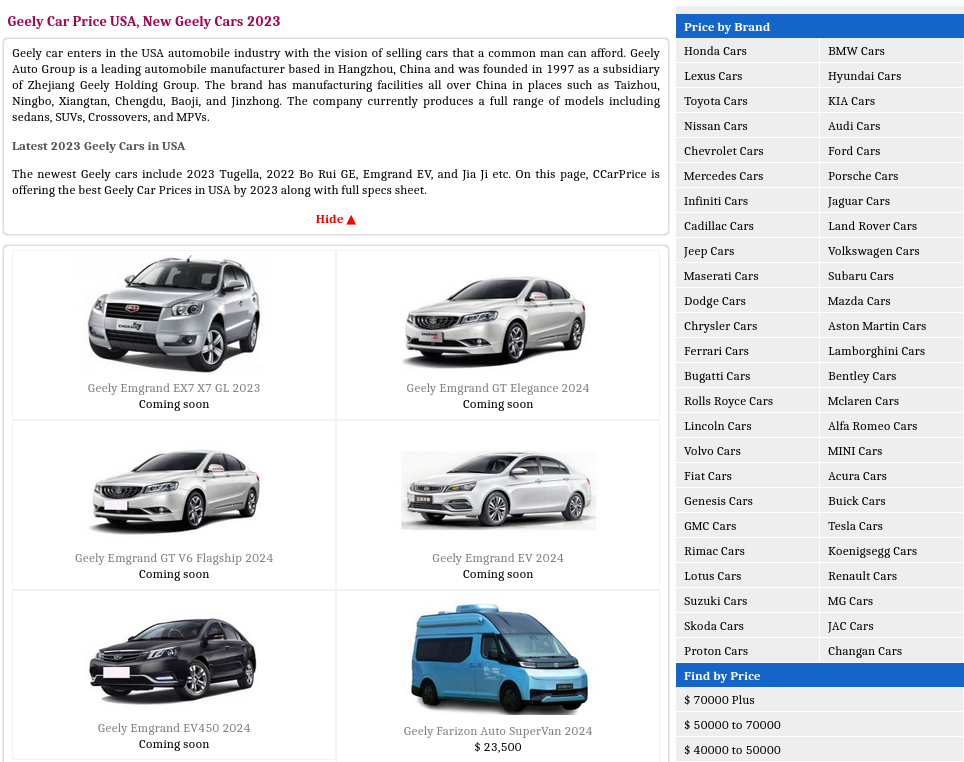
Task: Select Aston Martin Cars brand
Action: [877, 326]
